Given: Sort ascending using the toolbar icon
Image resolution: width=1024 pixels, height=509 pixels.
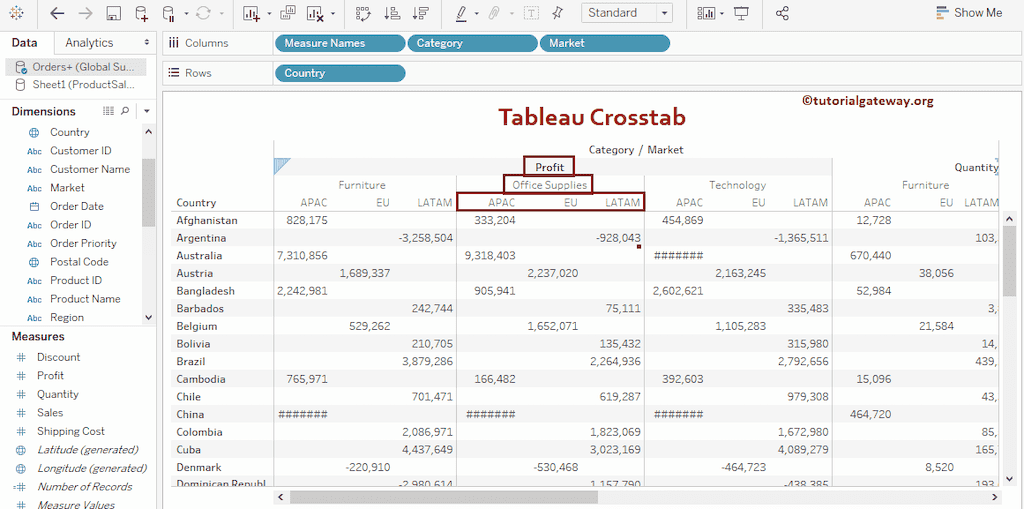Looking at the screenshot, I should pyautogui.click(x=392, y=13).
